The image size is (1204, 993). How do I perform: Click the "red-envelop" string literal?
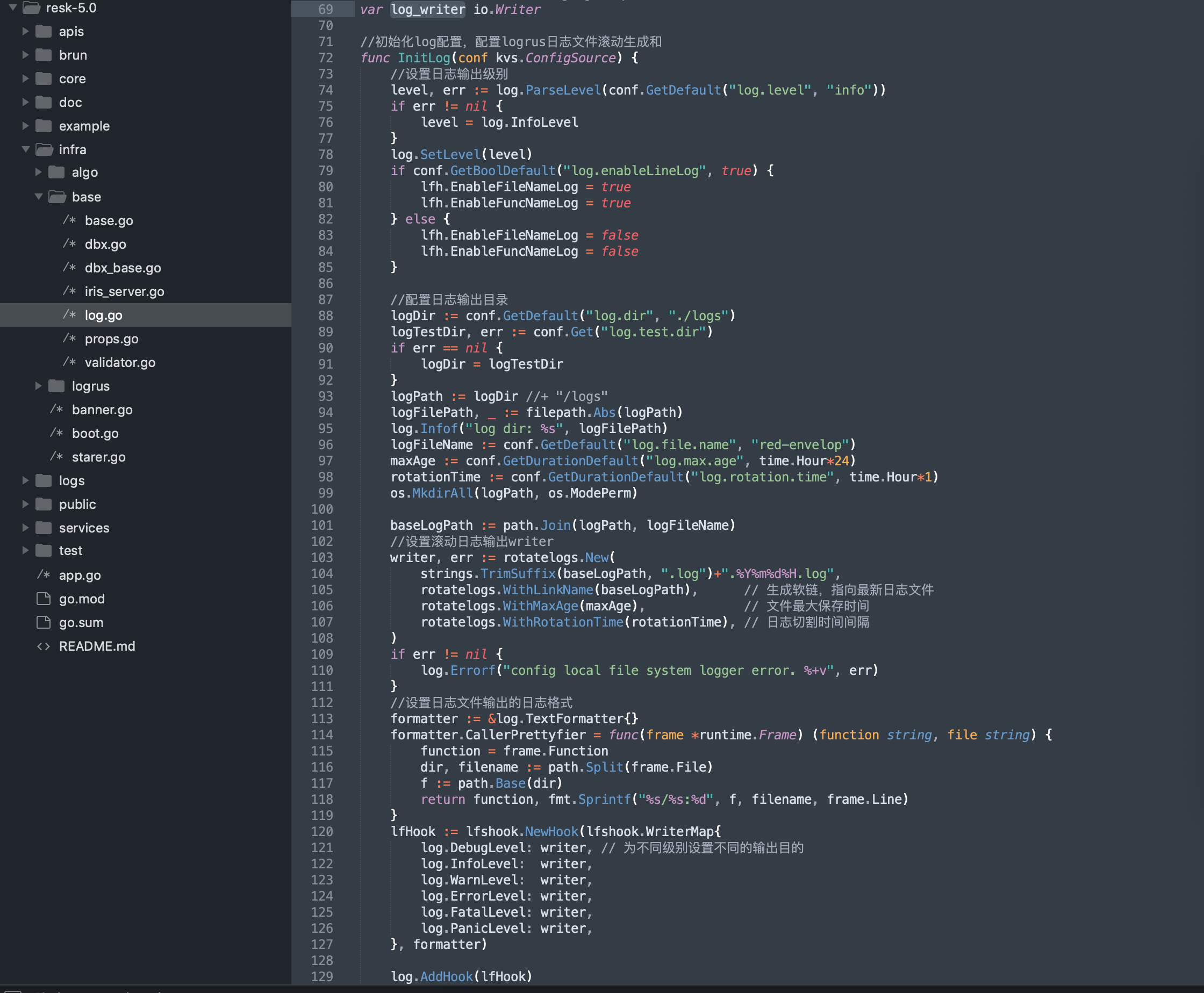(800, 444)
